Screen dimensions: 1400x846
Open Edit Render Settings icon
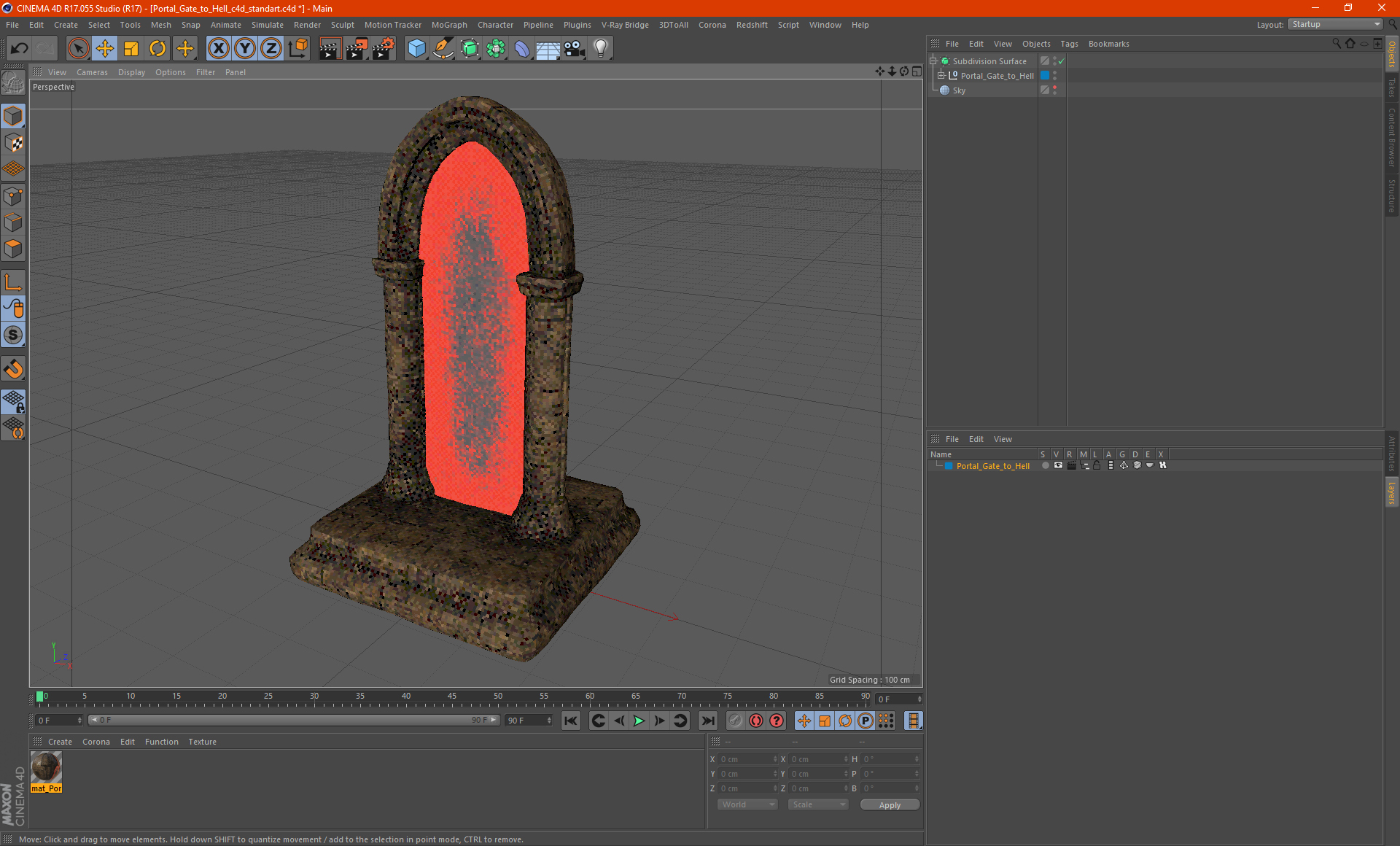(x=384, y=49)
